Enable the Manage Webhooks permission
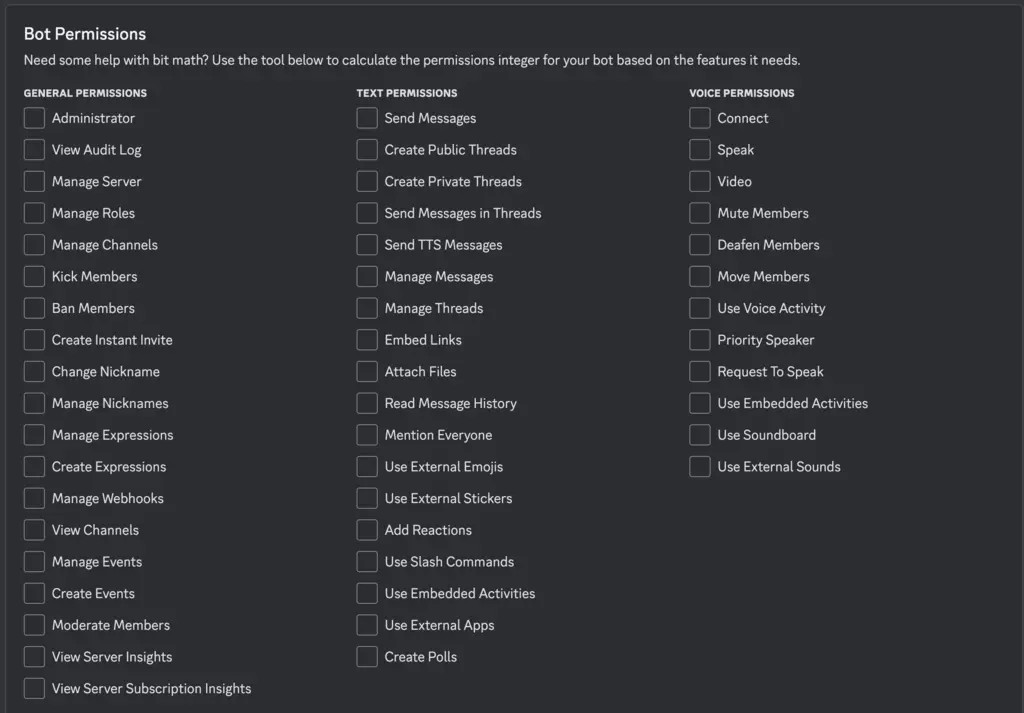 pyautogui.click(x=33, y=498)
